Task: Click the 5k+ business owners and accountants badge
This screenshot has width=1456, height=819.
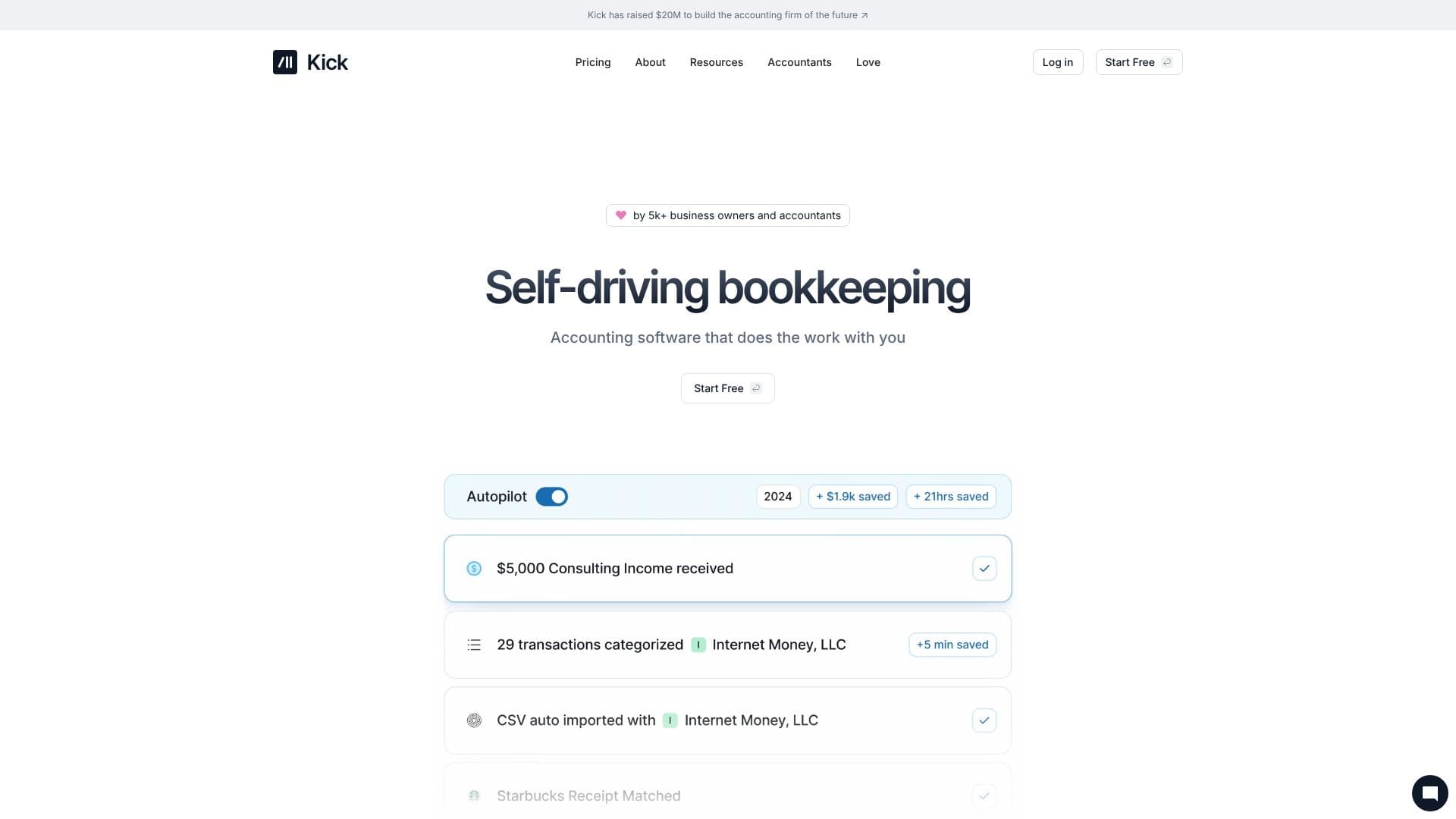Action: tap(728, 215)
